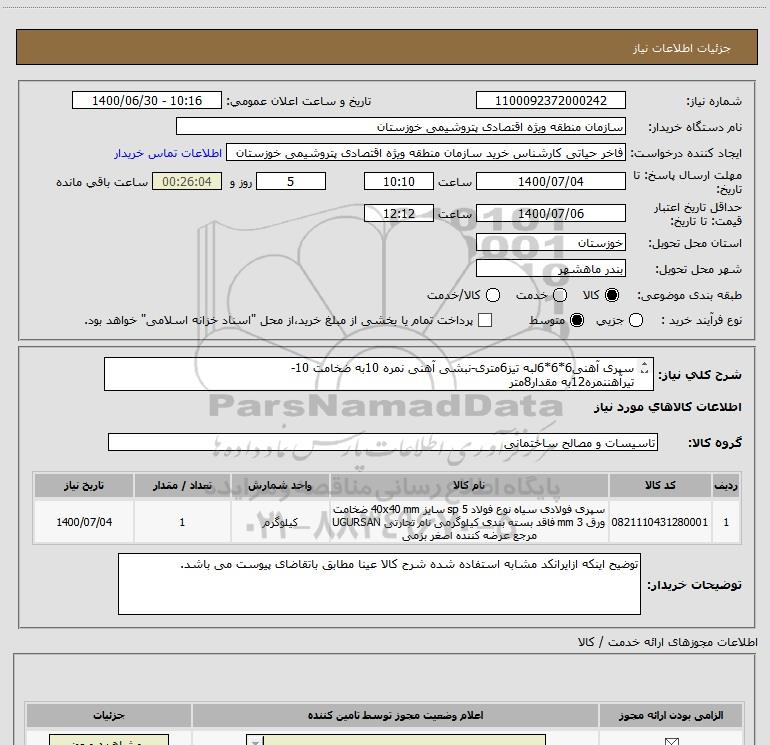Click the price validity time field 12:12
Screen dimensions: 770x745
click(399, 213)
